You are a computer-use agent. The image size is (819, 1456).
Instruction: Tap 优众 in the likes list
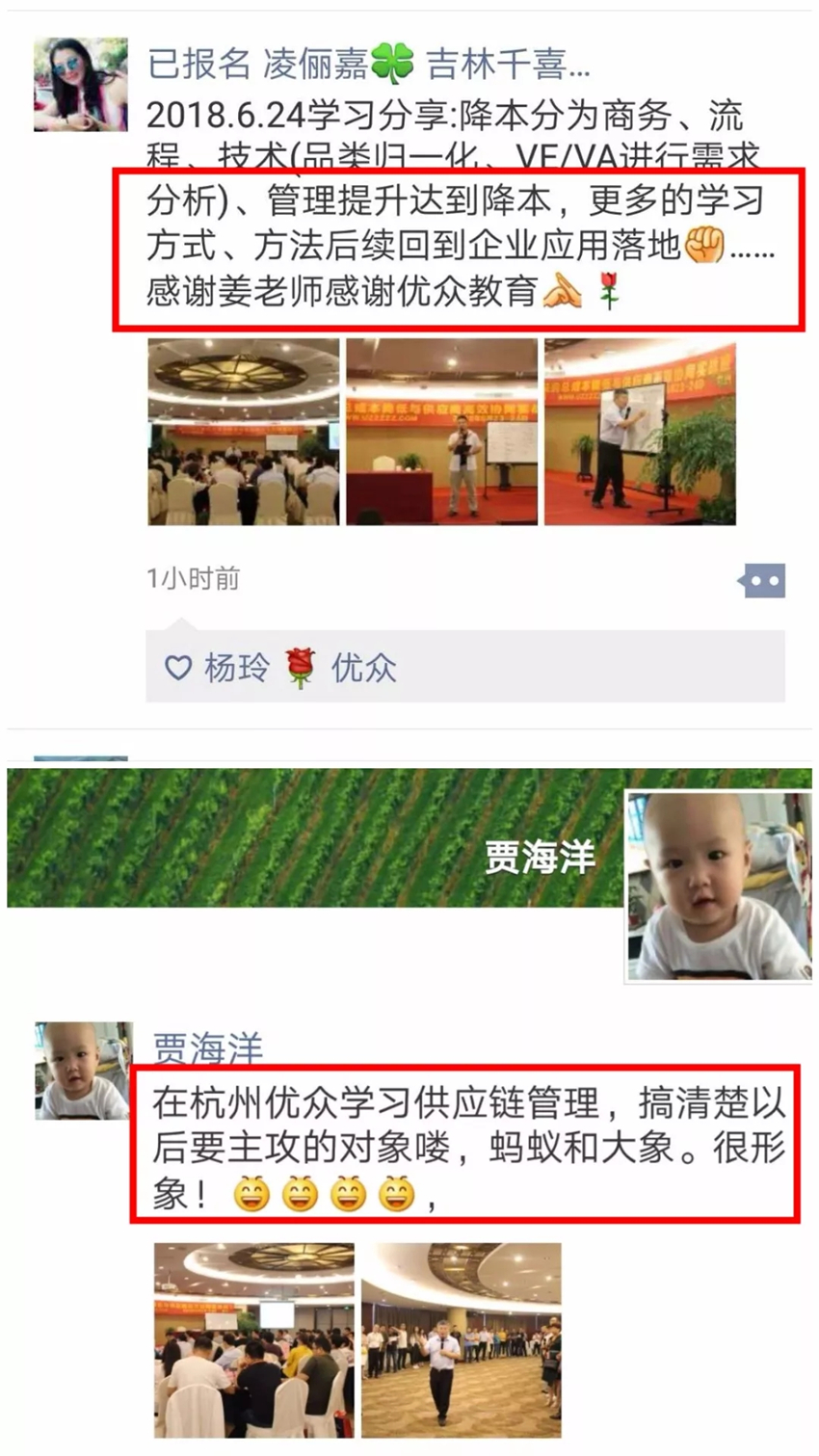coord(363,667)
